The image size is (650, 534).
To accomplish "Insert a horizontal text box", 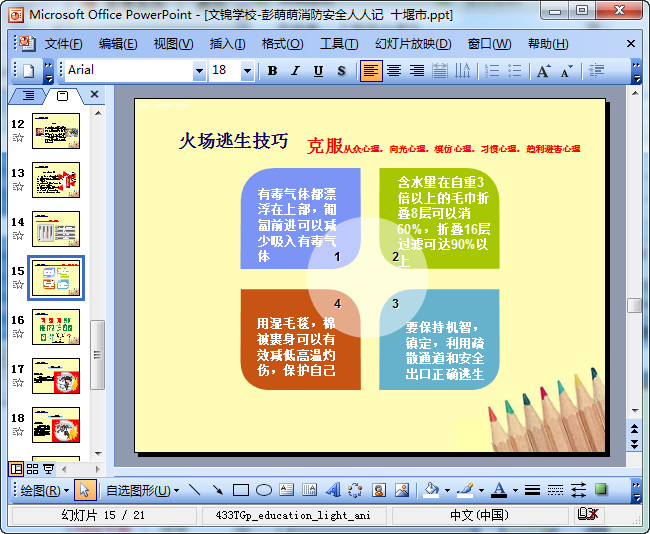I will tap(286, 490).
